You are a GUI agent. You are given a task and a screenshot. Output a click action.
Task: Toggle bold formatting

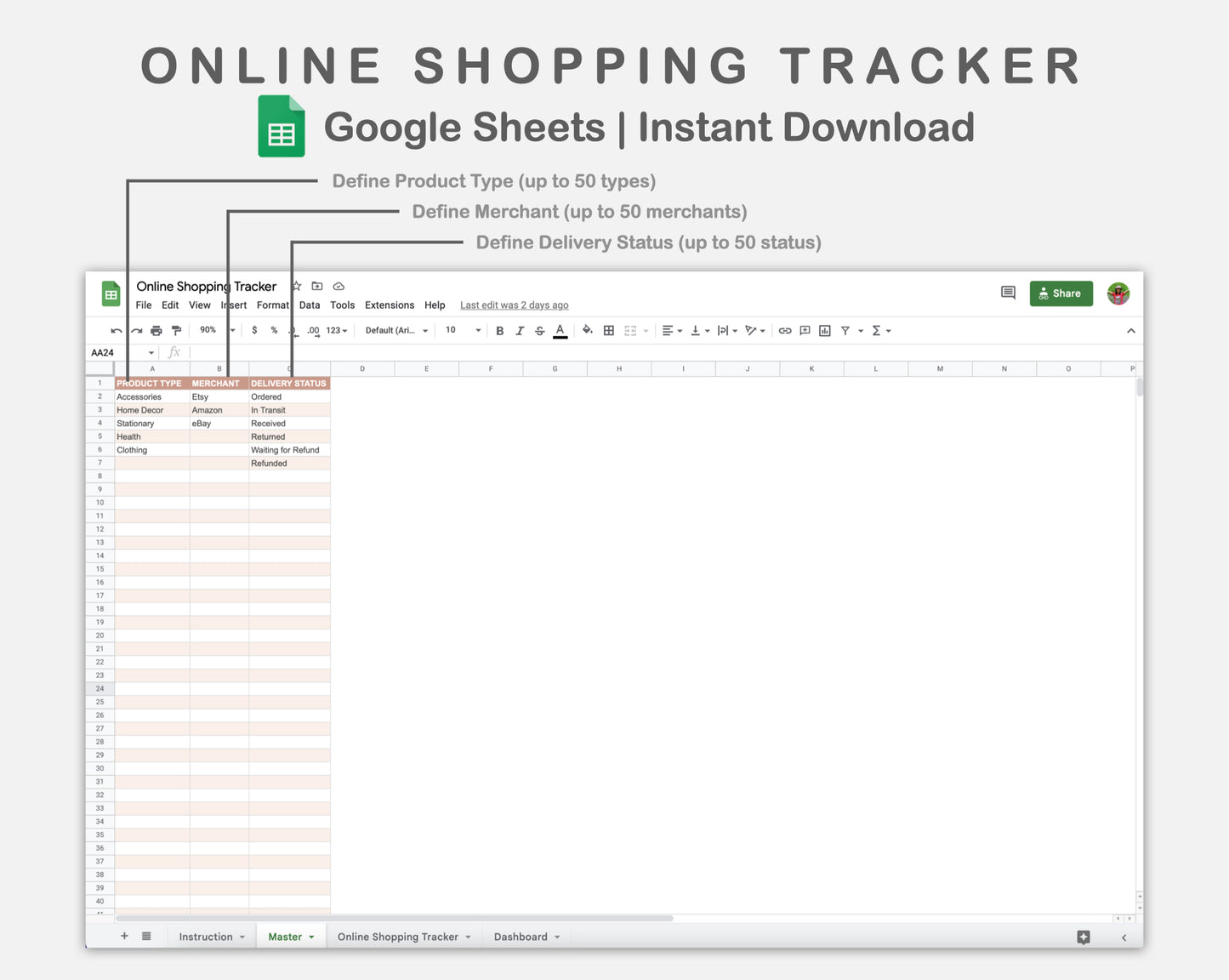point(499,330)
